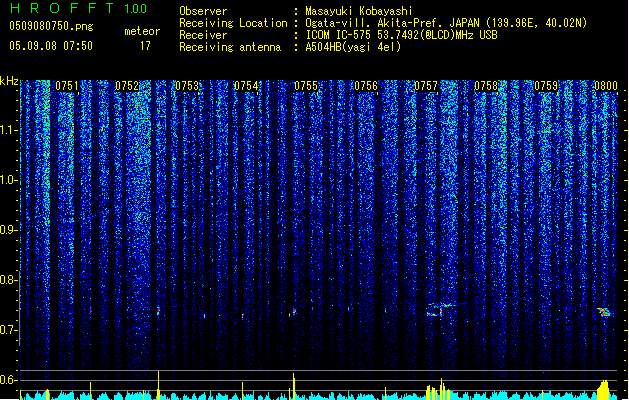Click the 0.8 kHz axis tick label
Image resolution: width=629 pixels, height=400 pixels.
pyautogui.click(x=9, y=280)
